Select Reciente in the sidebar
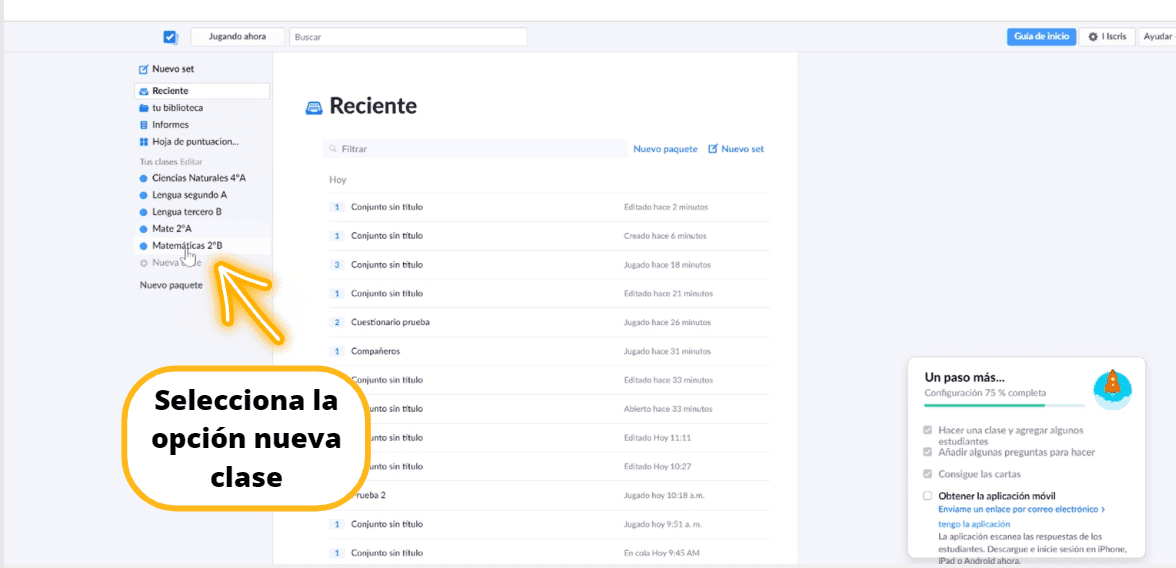Image resolution: width=1176 pixels, height=568 pixels. [x=202, y=91]
